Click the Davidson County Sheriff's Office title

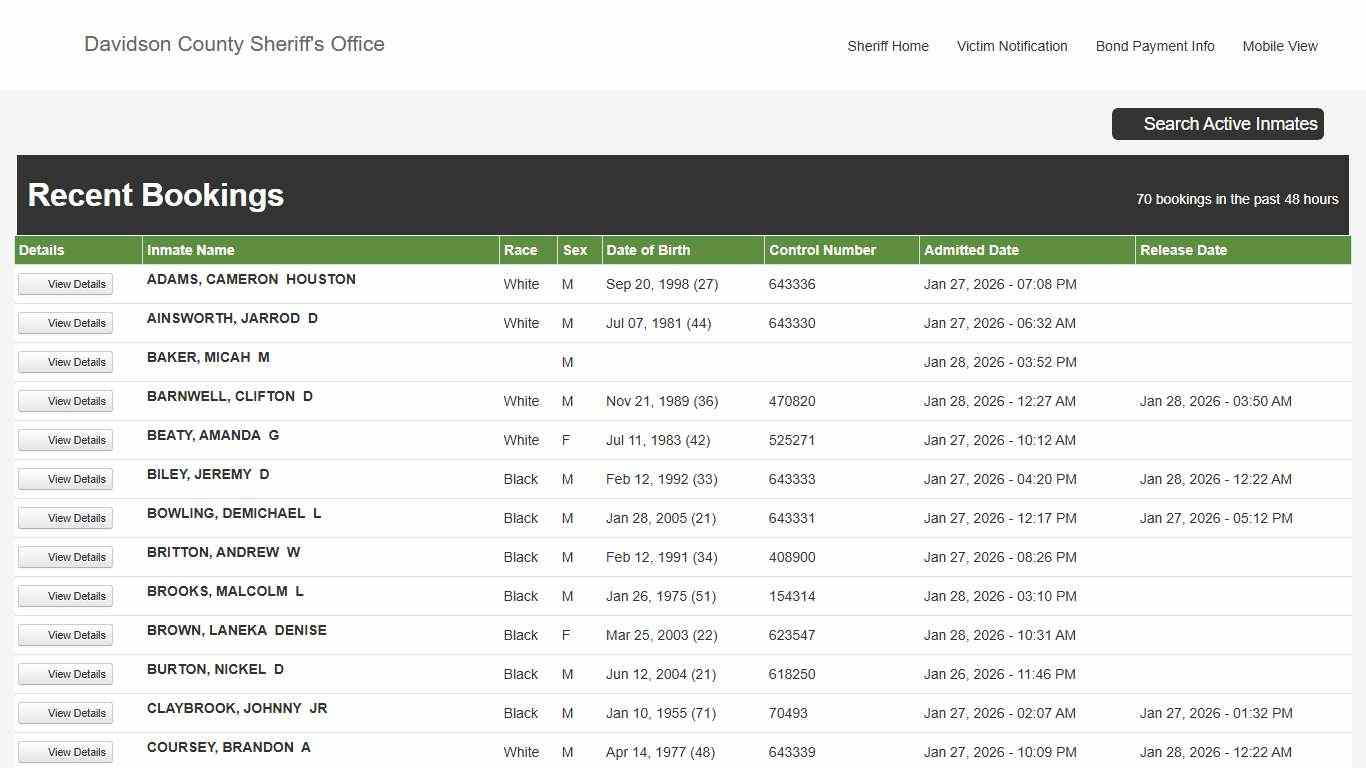coord(234,44)
